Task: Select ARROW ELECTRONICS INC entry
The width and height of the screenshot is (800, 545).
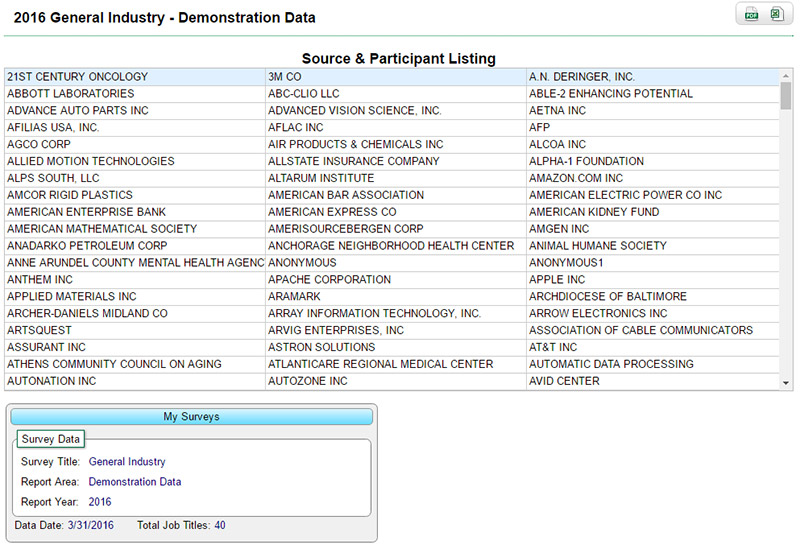Action: coord(653,313)
